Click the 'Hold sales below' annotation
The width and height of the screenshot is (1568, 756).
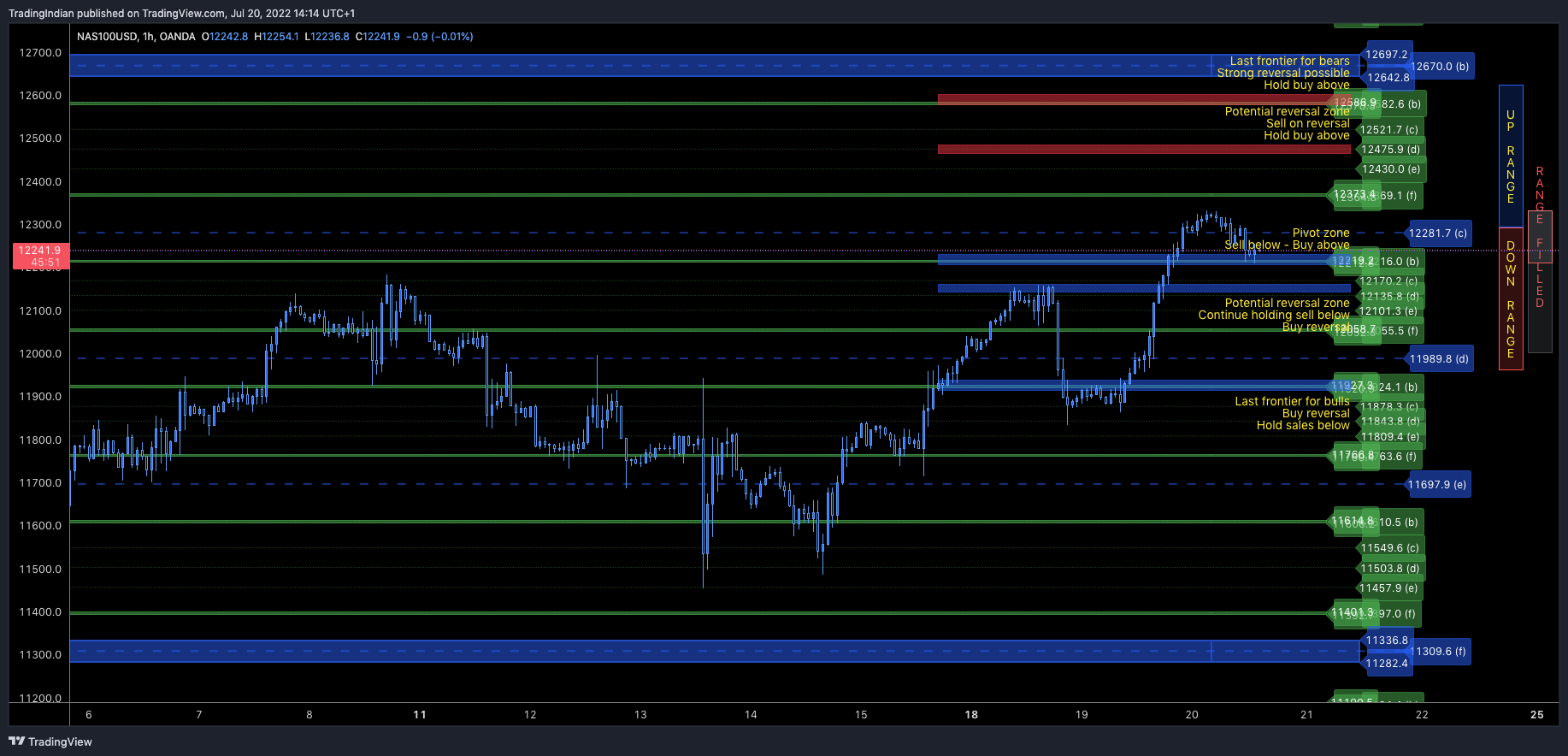click(1303, 425)
